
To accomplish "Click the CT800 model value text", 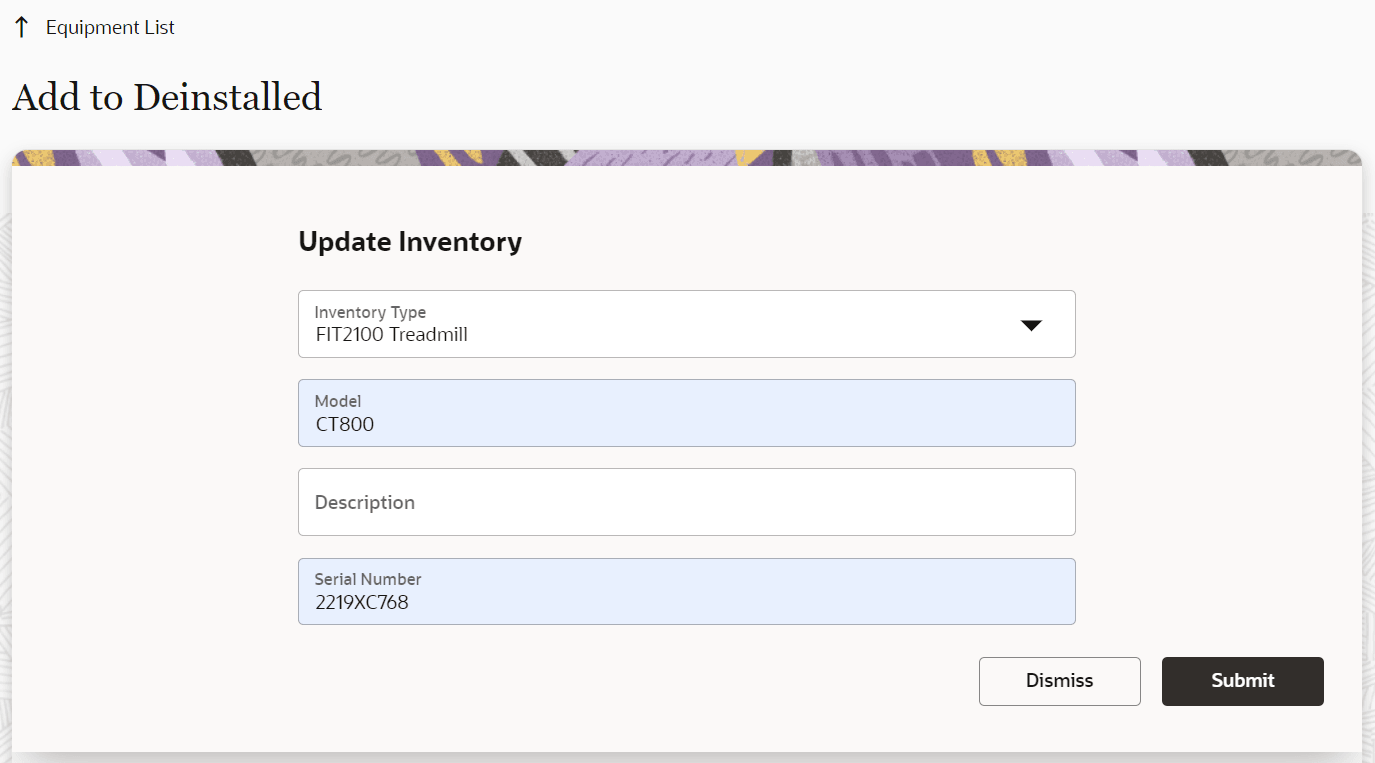I will (x=345, y=424).
